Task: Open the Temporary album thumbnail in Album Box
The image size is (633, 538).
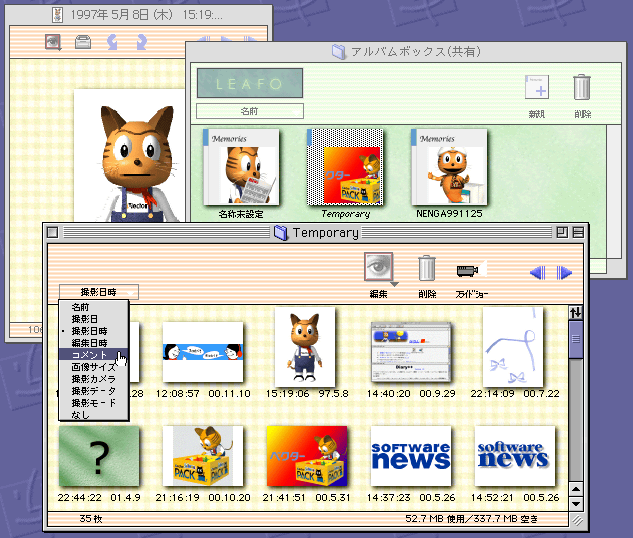Action: [x=345, y=167]
